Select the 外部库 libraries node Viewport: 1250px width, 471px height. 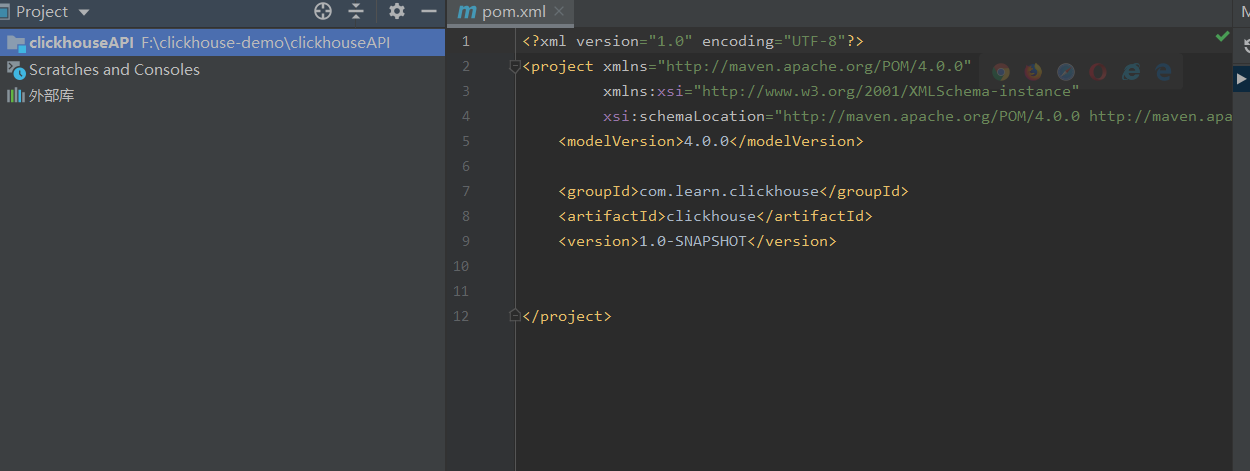tap(51, 96)
